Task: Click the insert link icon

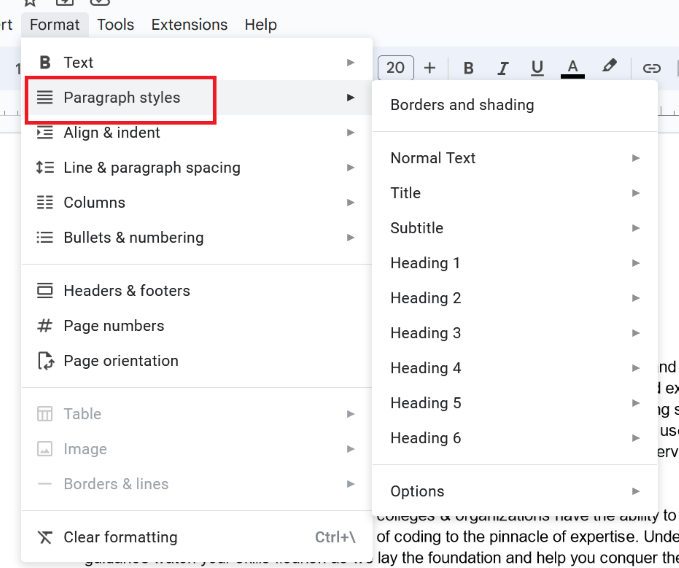Action: pyautogui.click(x=652, y=68)
